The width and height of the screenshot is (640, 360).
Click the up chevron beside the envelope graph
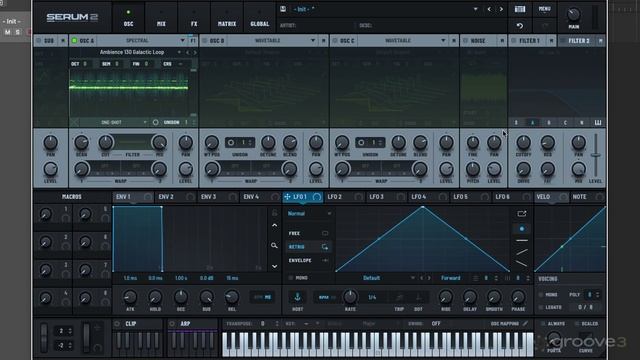(275, 225)
